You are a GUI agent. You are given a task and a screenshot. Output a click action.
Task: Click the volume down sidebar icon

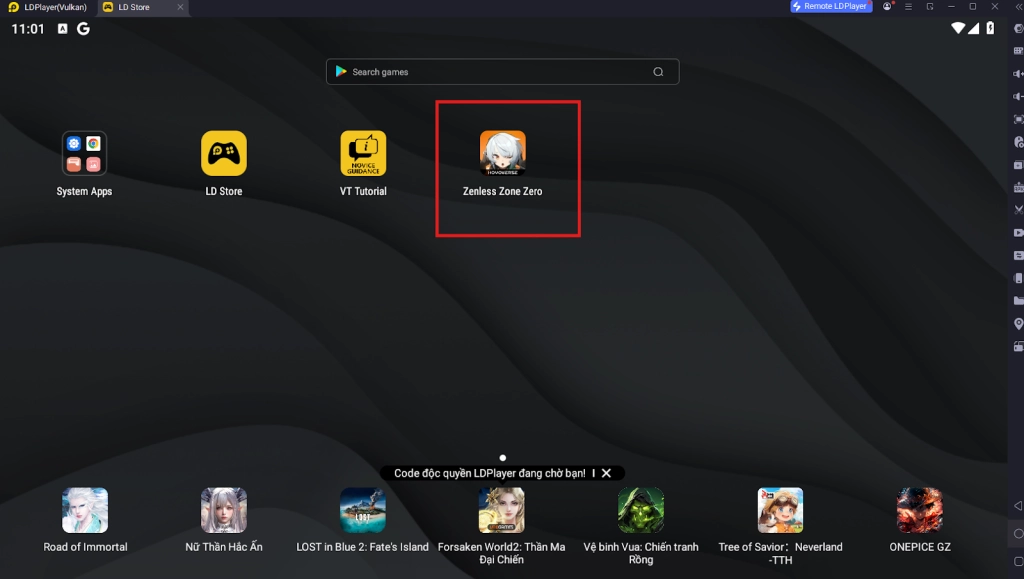point(1018,97)
